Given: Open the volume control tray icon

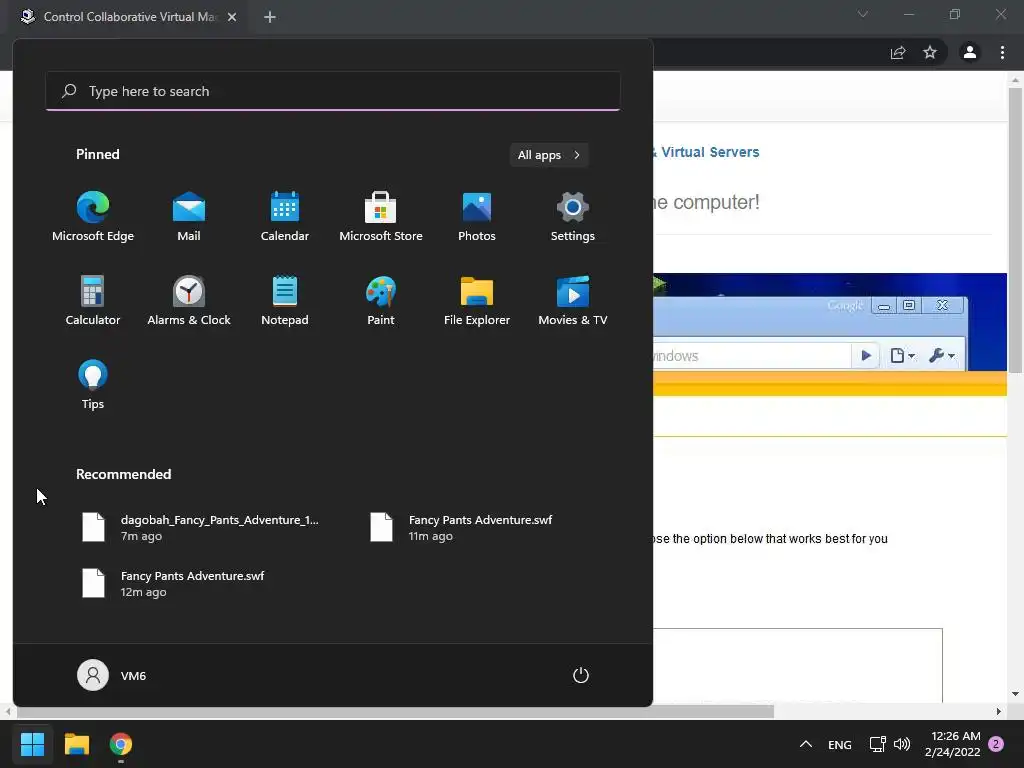Looking at the screenshot, I should click(902, 744).
